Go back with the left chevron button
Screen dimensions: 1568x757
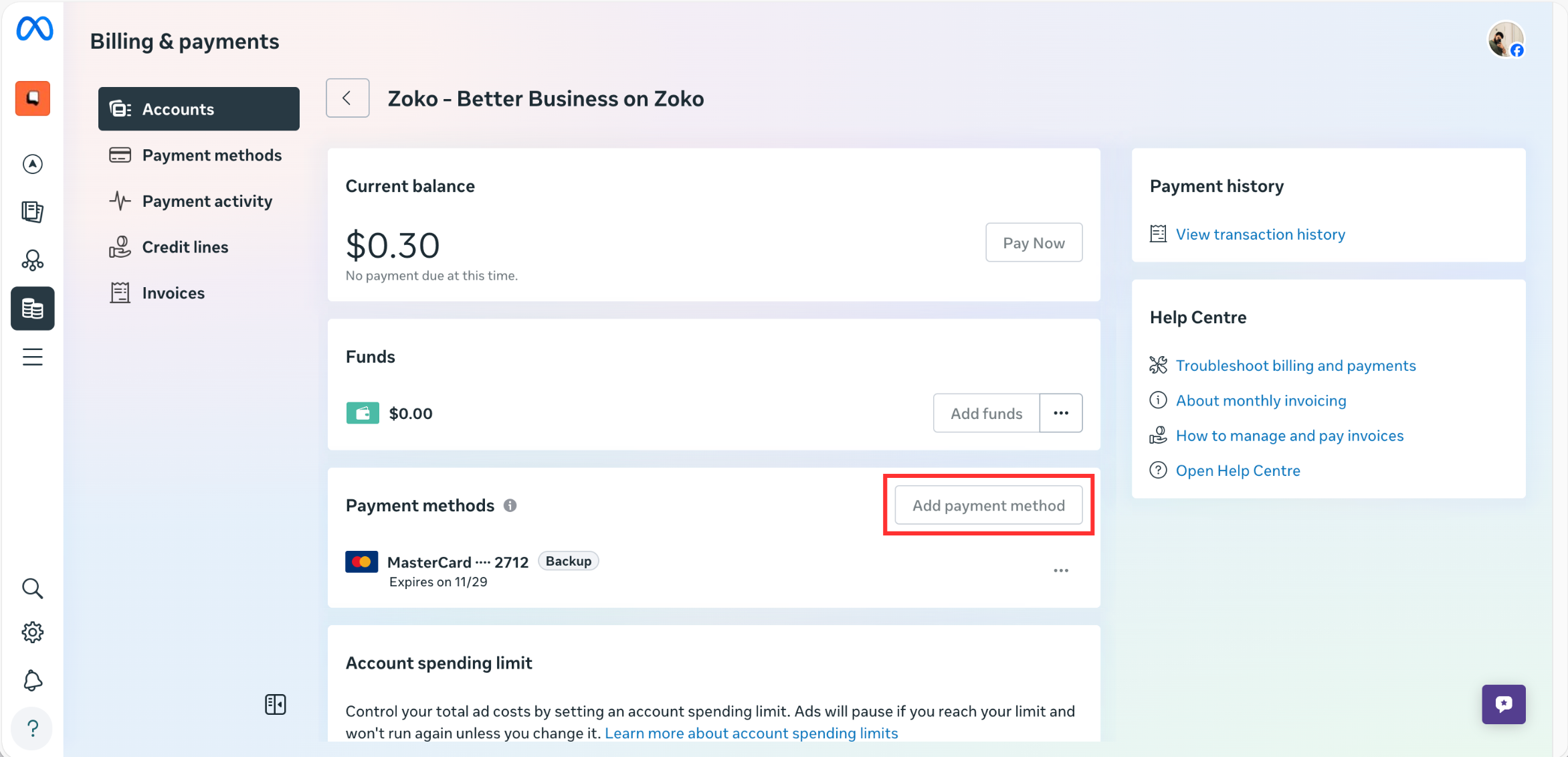point(347,98)
